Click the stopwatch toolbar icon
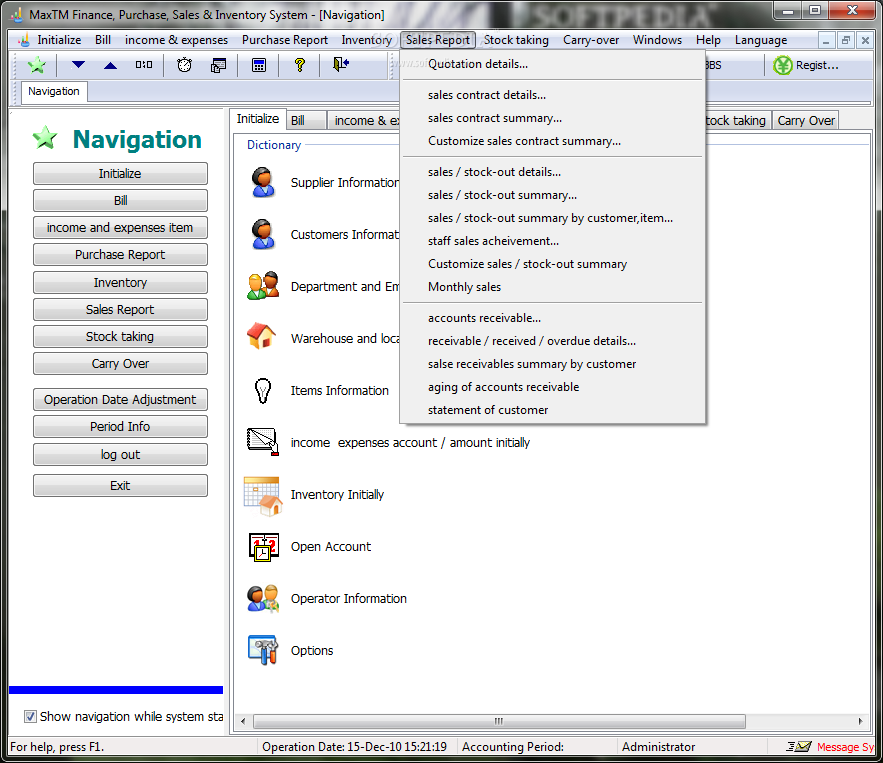This screenshot has width=883, height=763. [x=184, y=65]
